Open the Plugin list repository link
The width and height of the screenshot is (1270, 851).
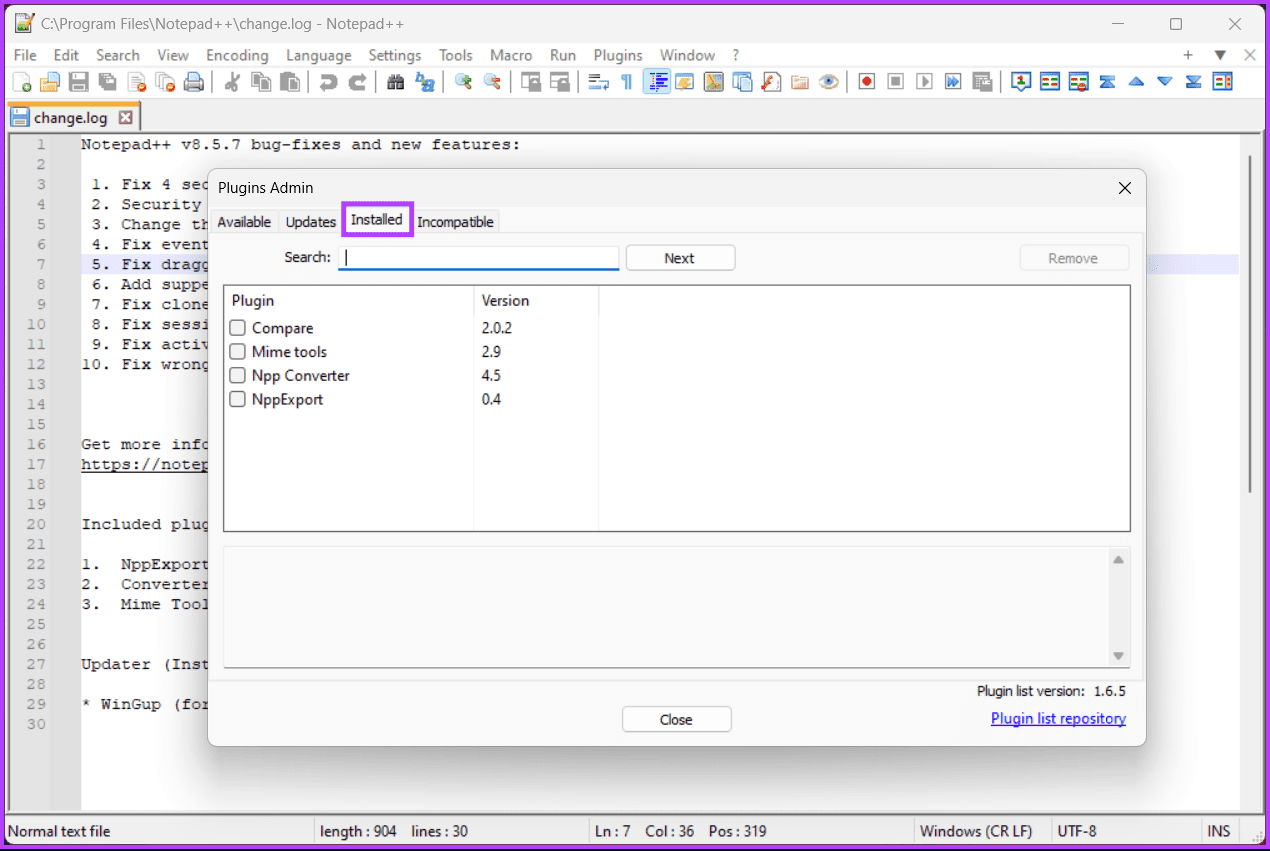(x=1058, y=718)
